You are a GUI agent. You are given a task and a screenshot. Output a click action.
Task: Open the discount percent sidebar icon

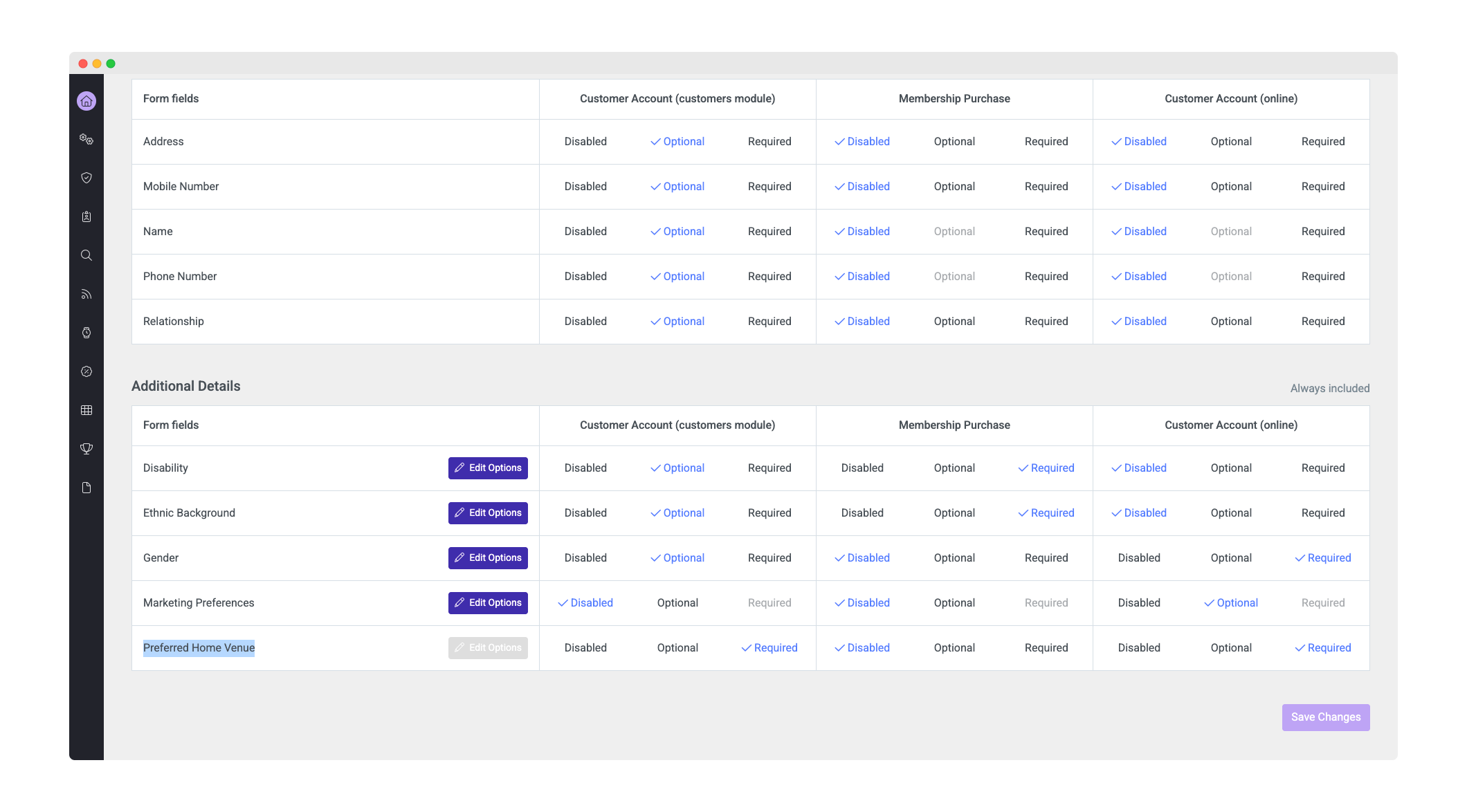[x=86, y=371]
